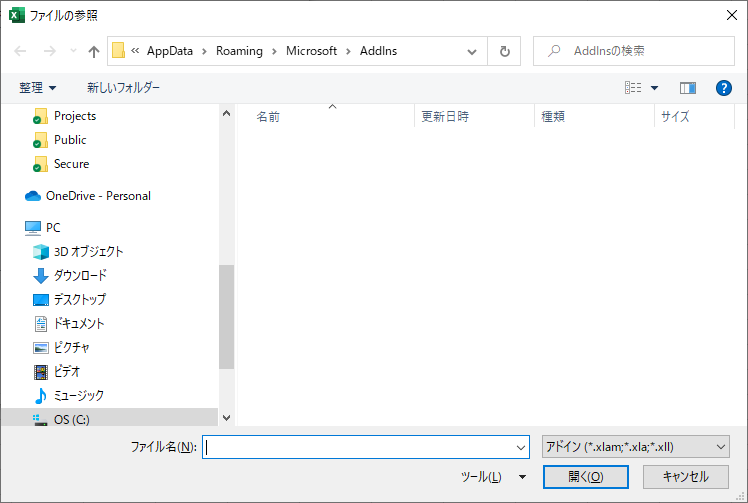
Task: Click the music note icon
Action: (41, 395)
